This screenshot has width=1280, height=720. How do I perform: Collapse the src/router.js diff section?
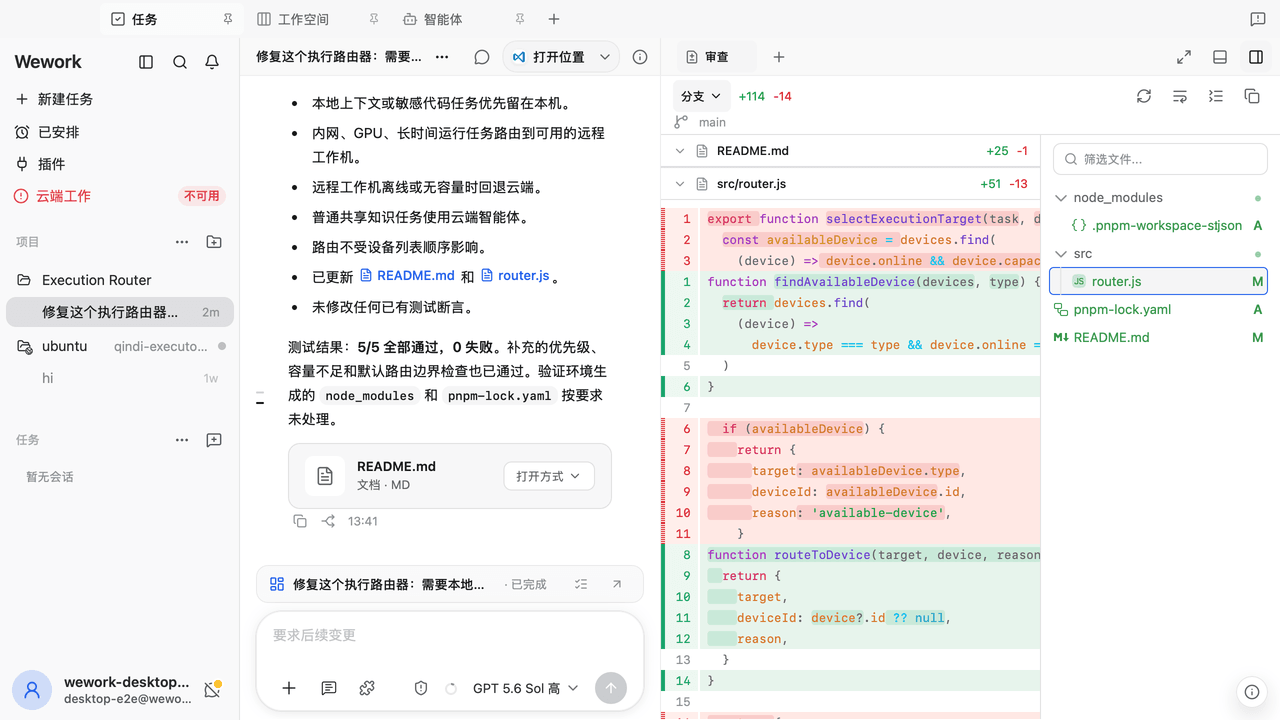(x=680, y=184)
